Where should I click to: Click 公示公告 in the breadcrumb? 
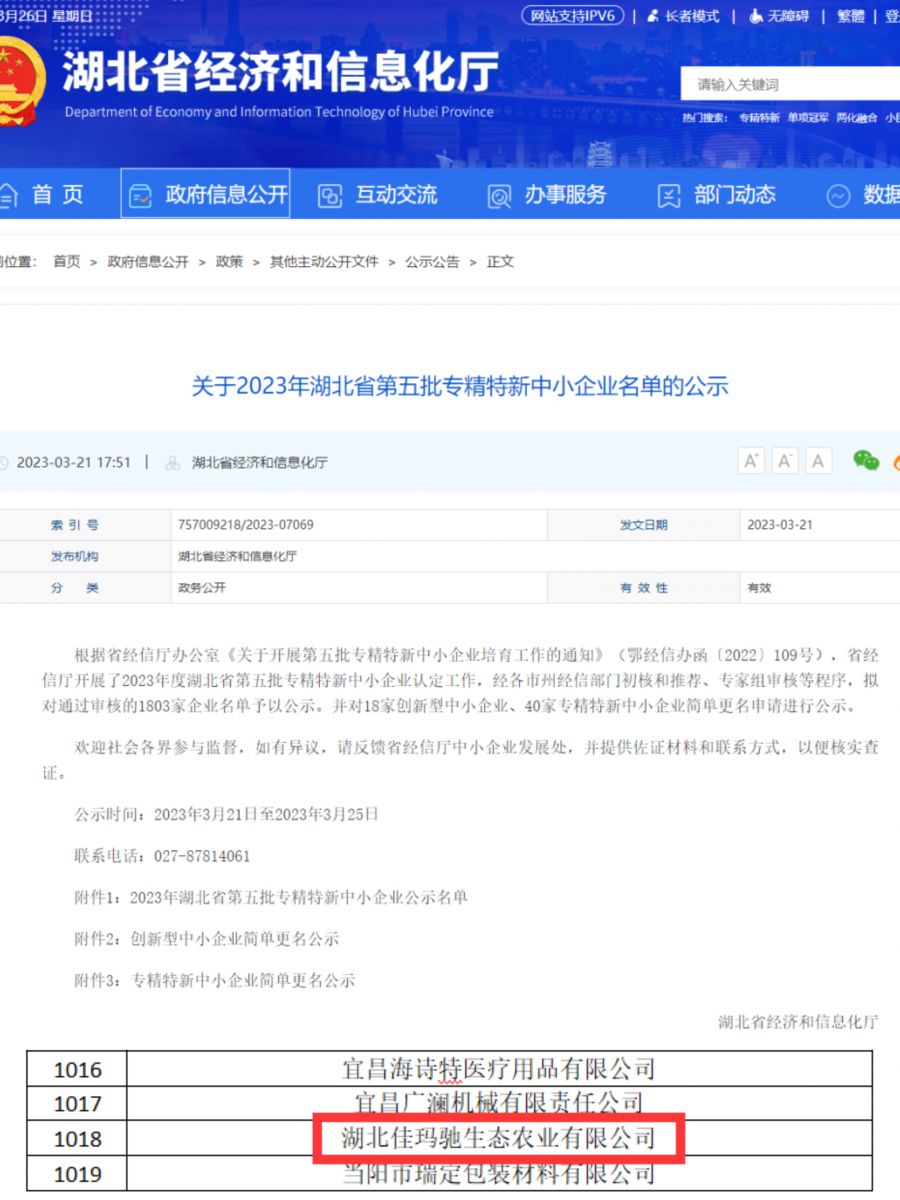click(432, 262)
